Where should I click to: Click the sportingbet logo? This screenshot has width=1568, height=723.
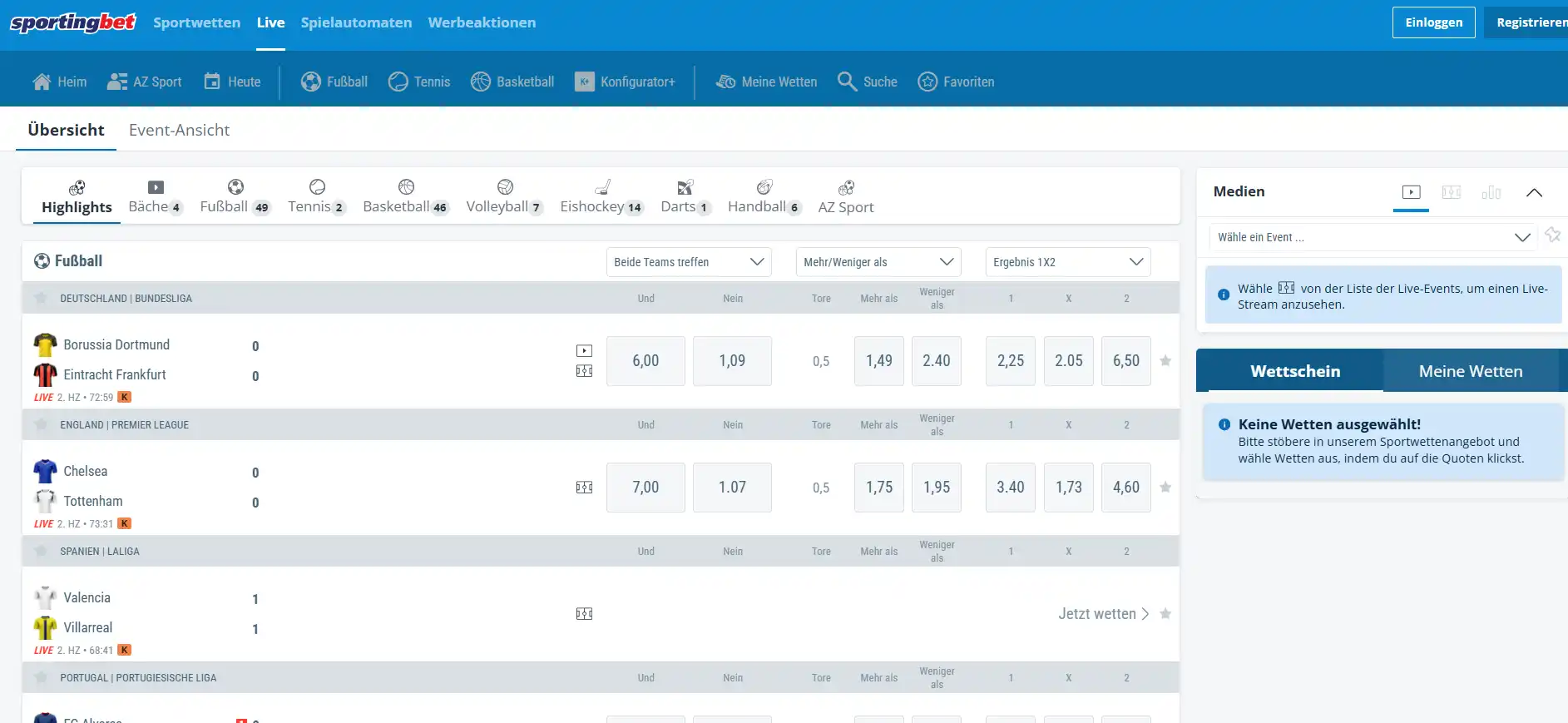pyautogui.click(x=73, y=22)
